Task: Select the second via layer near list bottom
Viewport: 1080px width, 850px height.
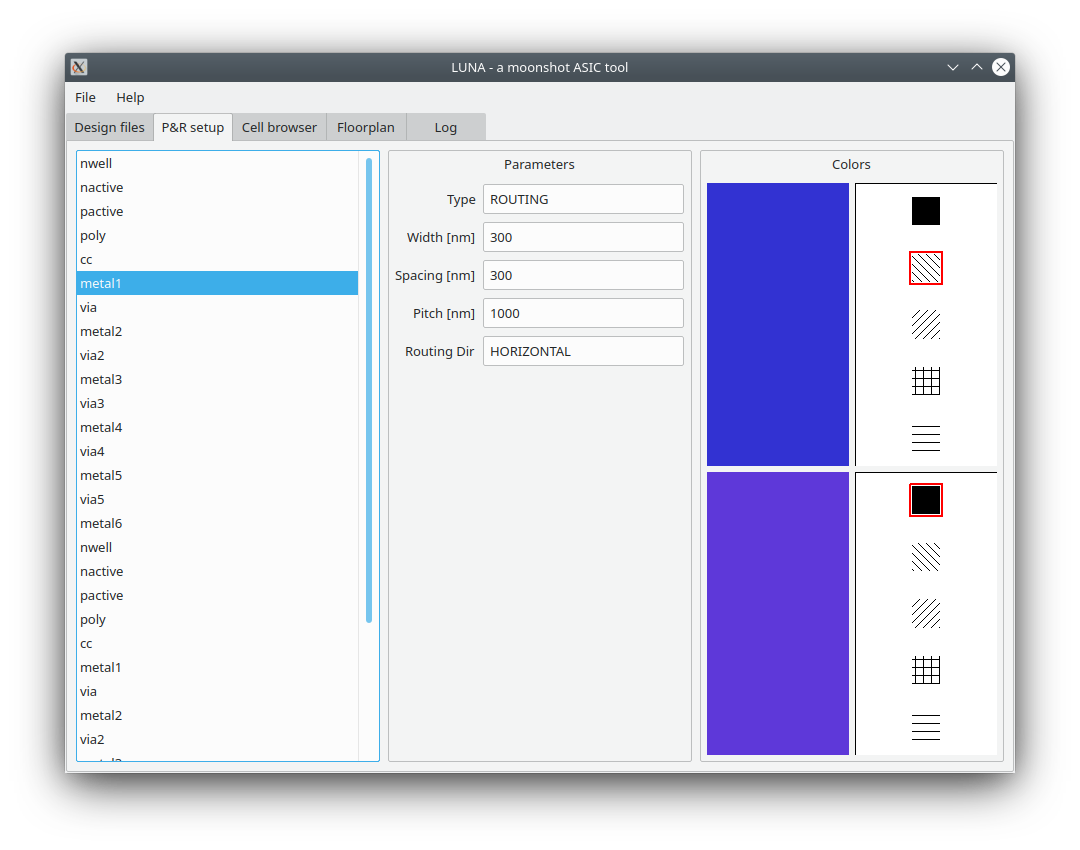Action: tap(218, 692)
